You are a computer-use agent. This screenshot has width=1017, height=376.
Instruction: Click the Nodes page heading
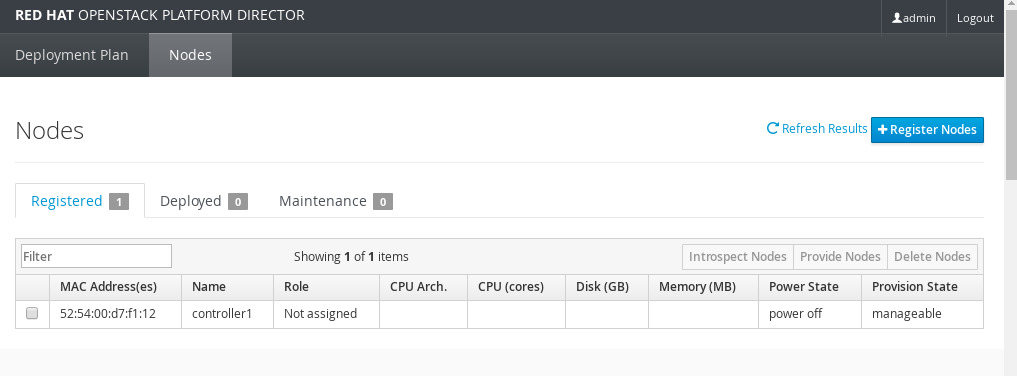49,130
